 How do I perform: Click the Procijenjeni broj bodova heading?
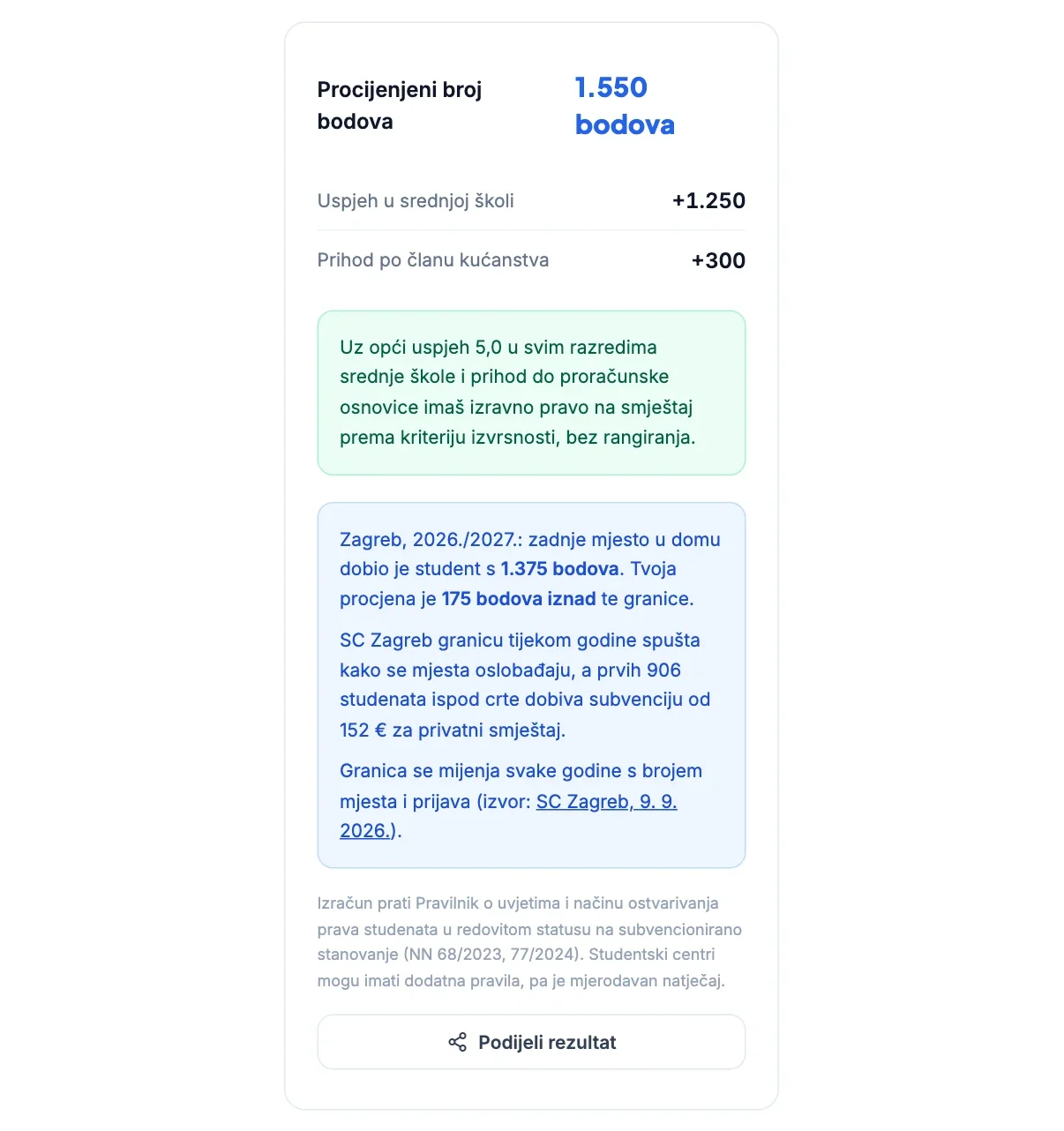coord(400,105)
